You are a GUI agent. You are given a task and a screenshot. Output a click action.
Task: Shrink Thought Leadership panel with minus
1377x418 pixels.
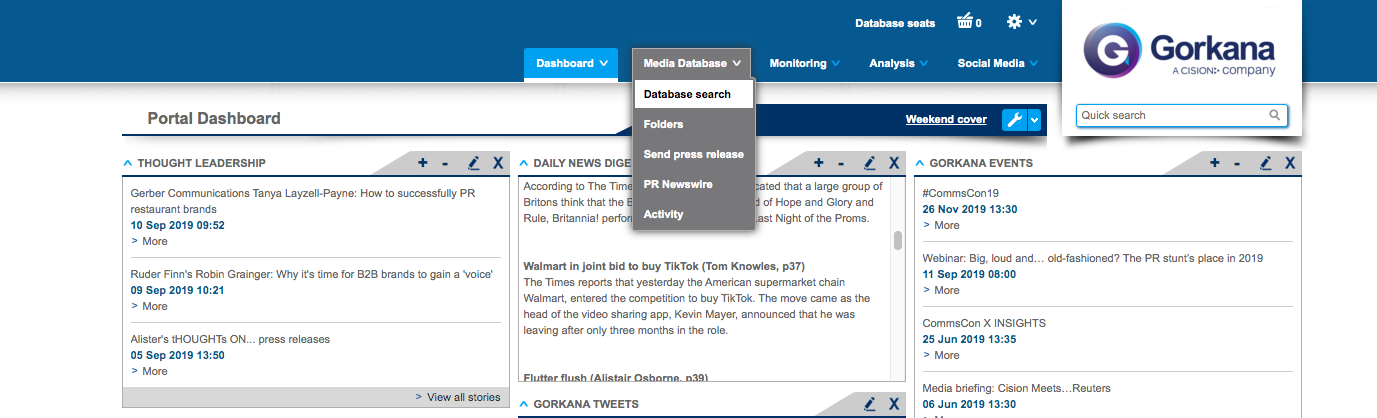point(445,163)
